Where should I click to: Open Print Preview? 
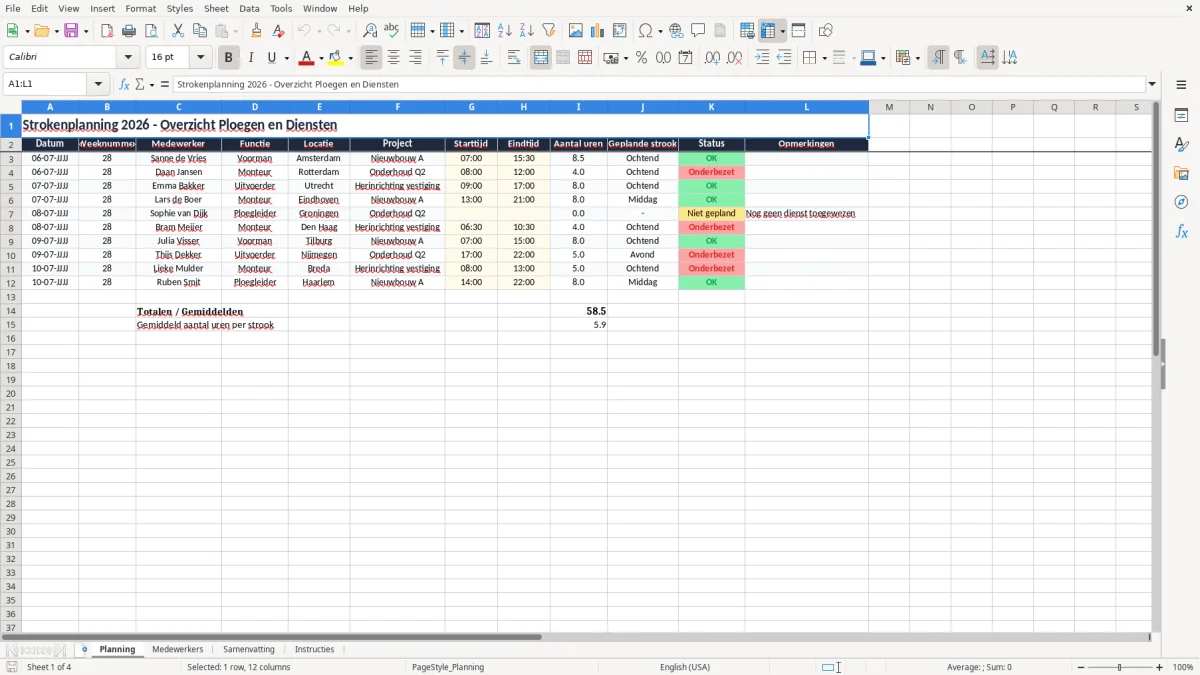pyautogui.click(x=151, y=31)
